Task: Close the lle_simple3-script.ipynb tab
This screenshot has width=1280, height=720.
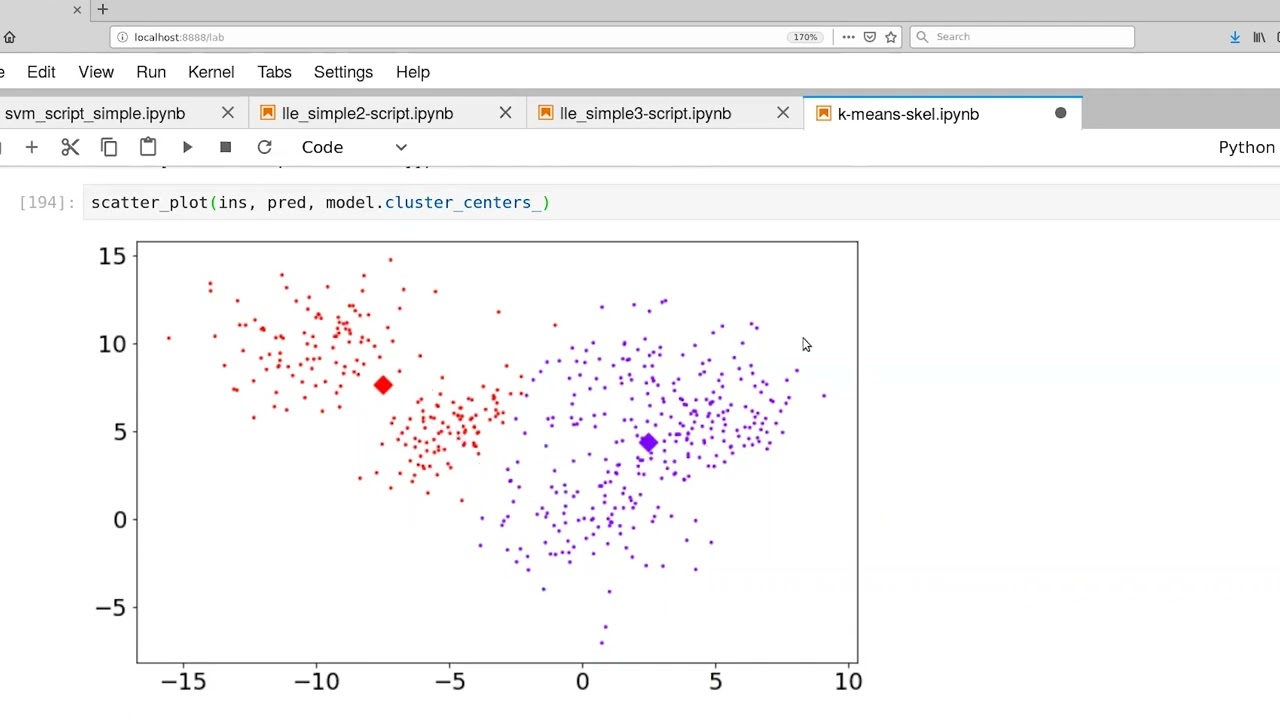Action: tap(783, 114)
